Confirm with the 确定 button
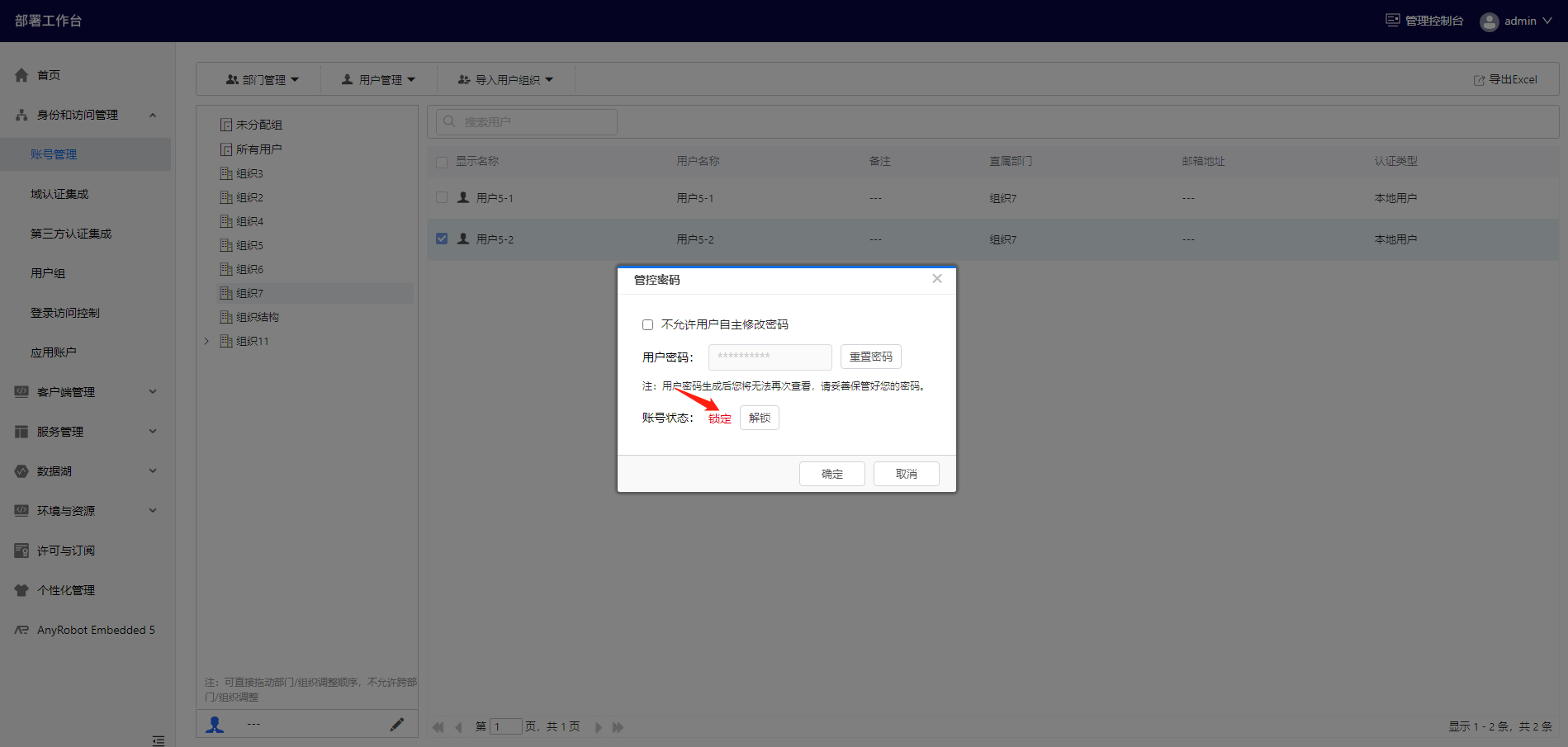 832,474
